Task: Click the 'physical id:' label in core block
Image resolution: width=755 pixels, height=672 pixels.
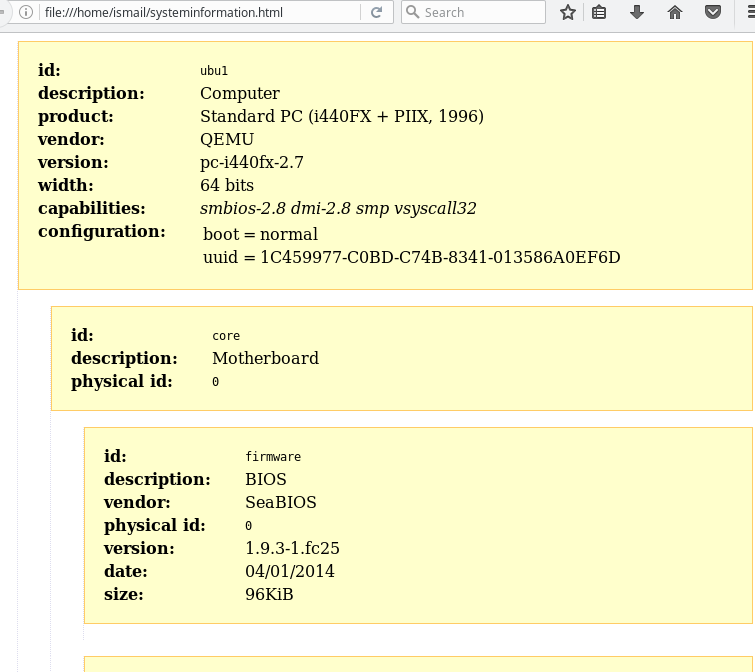Action: [x=122, y=381]
